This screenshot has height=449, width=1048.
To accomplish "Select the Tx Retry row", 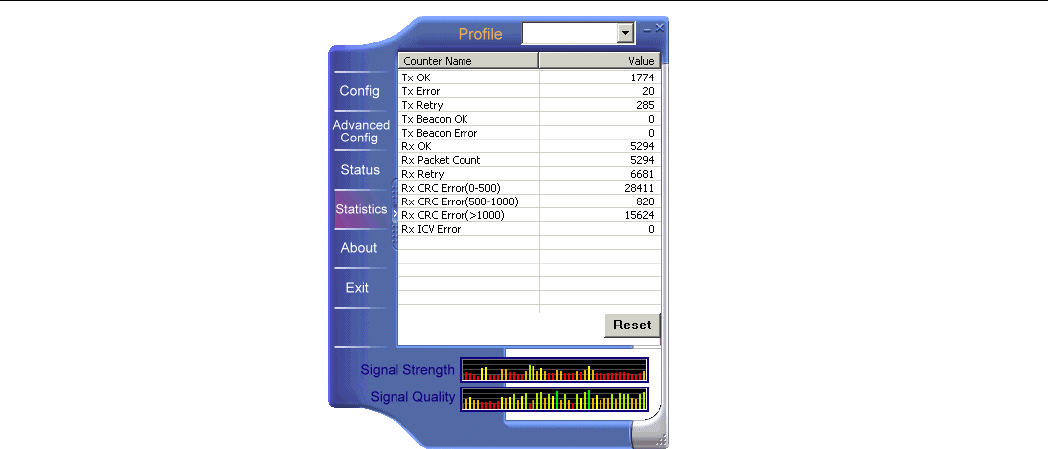I will 529,105.
